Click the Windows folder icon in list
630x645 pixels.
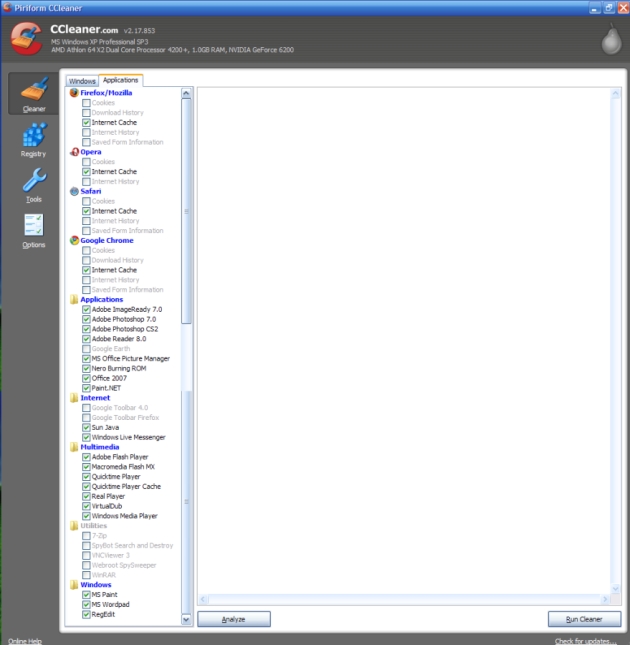click(x=74, y=585)
